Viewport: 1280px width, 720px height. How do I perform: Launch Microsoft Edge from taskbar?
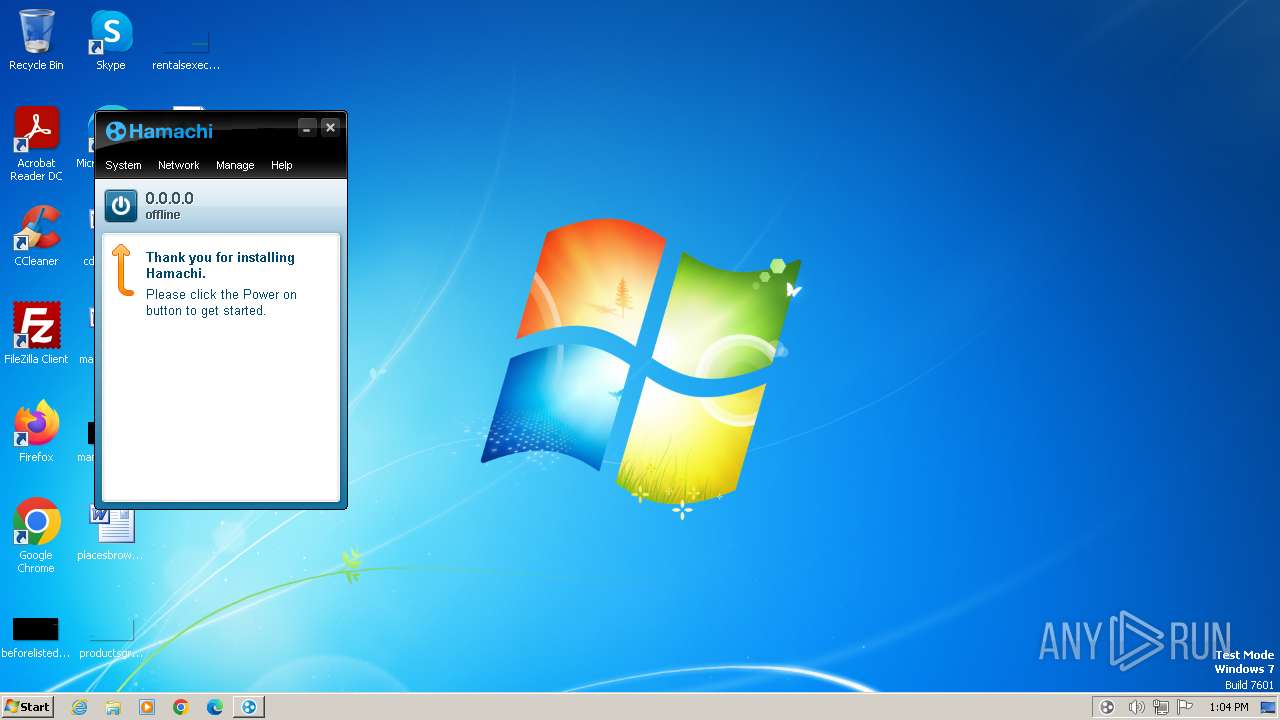215,707
